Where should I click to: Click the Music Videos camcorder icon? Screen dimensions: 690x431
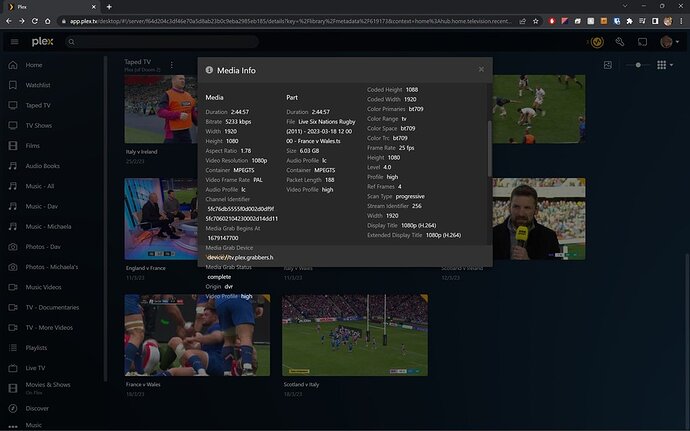[13, 287]
